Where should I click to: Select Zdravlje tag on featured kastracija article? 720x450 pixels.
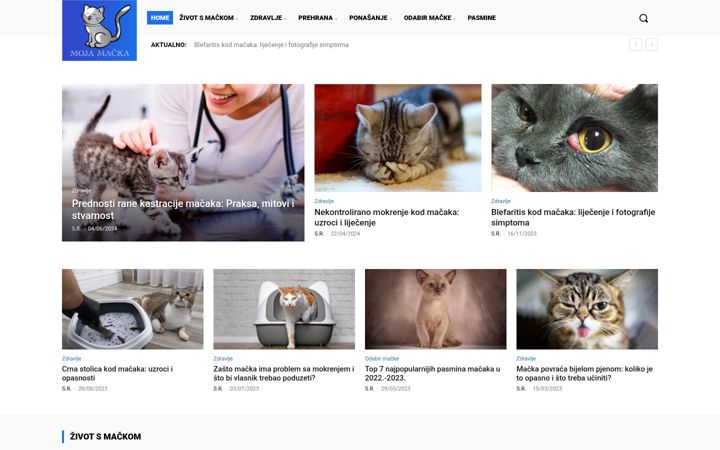pos(82,191)
